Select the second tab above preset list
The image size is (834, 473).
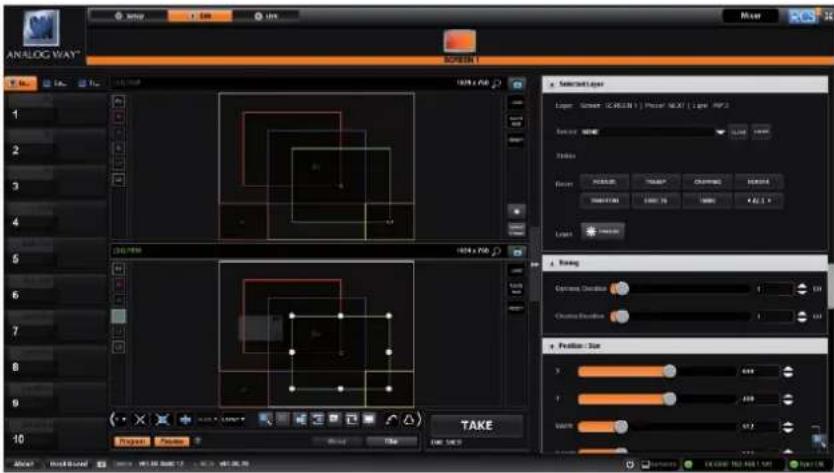pos(54,84)
